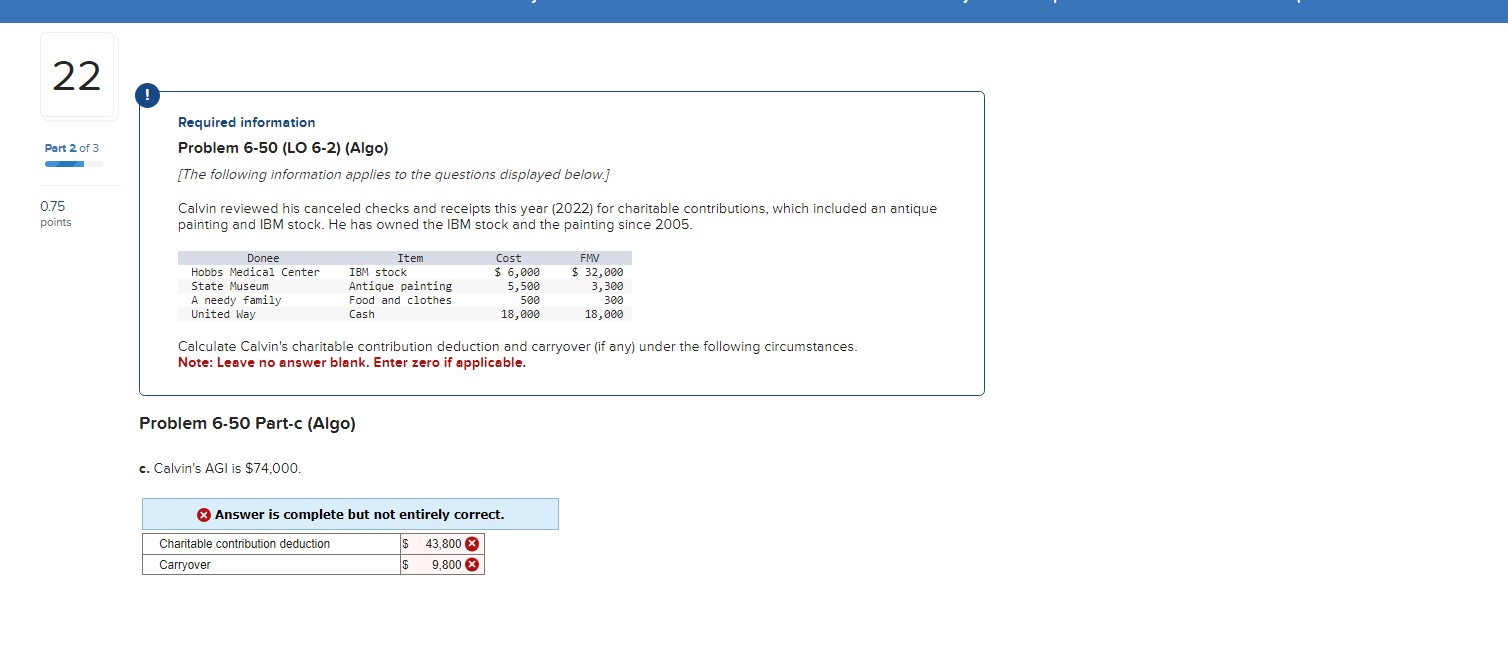Select question number 22 box

pyautogui.click(x=77, y=76)
